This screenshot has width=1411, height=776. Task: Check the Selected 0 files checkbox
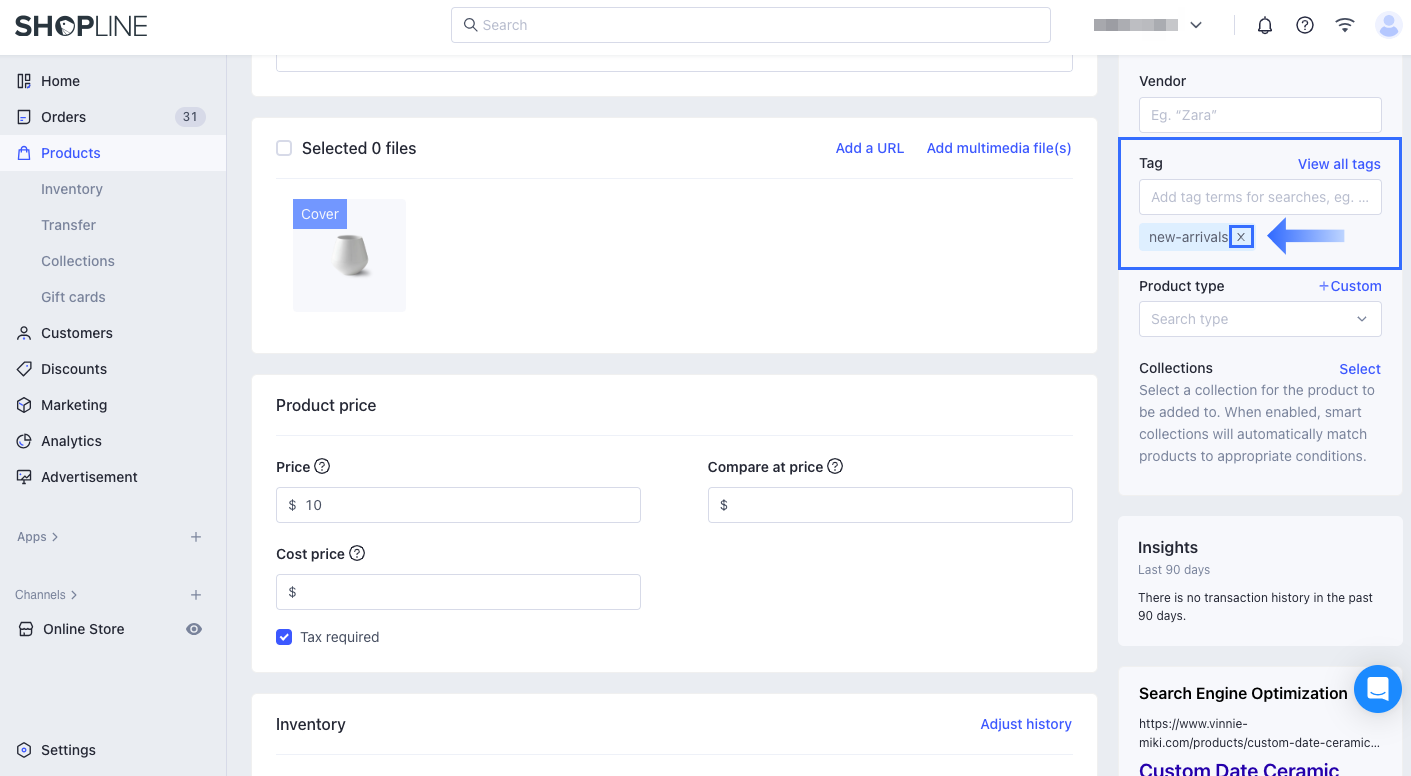(284, 148)
